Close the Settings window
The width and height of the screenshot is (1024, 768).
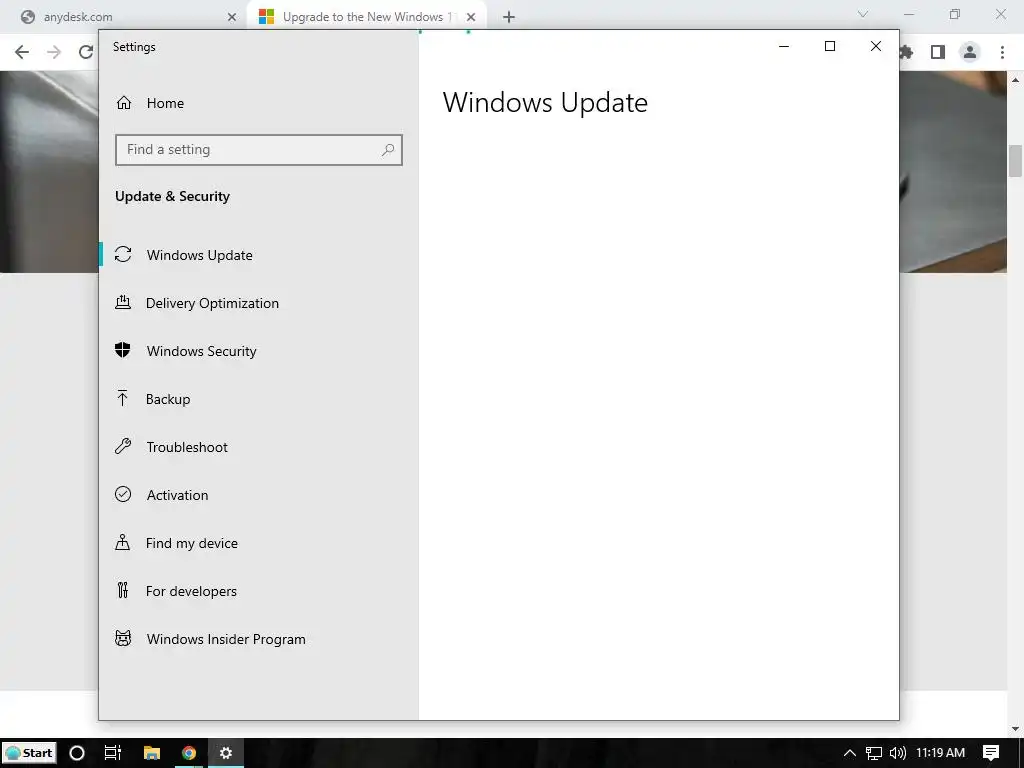pos(876,46)
